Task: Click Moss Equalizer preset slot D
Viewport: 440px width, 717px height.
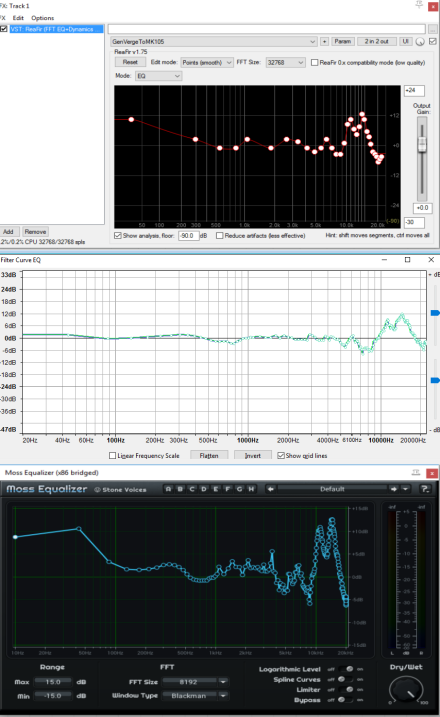Action: (x=204, y=489)
